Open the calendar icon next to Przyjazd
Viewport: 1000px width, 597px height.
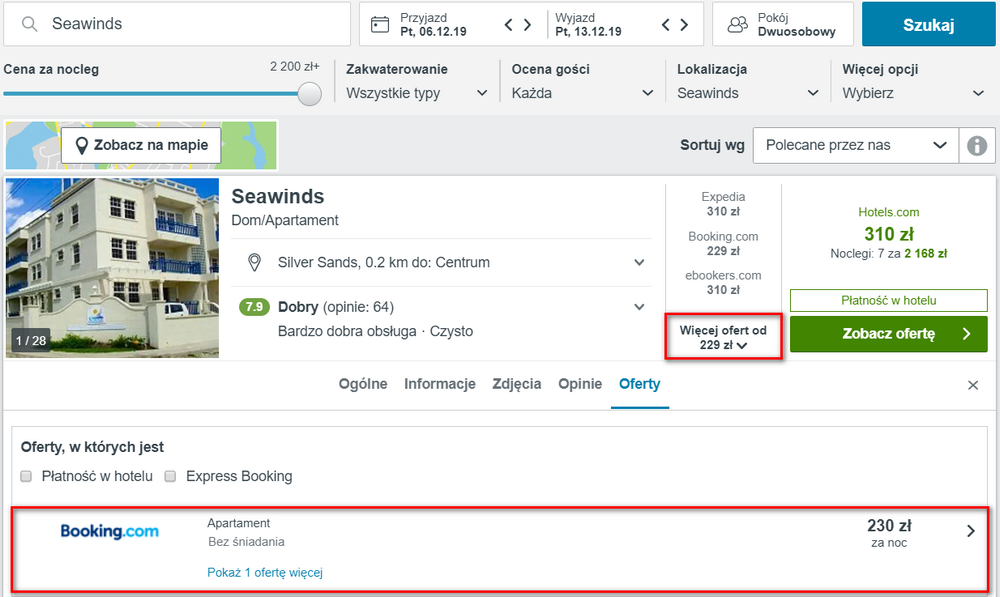(x=380, y=25)
